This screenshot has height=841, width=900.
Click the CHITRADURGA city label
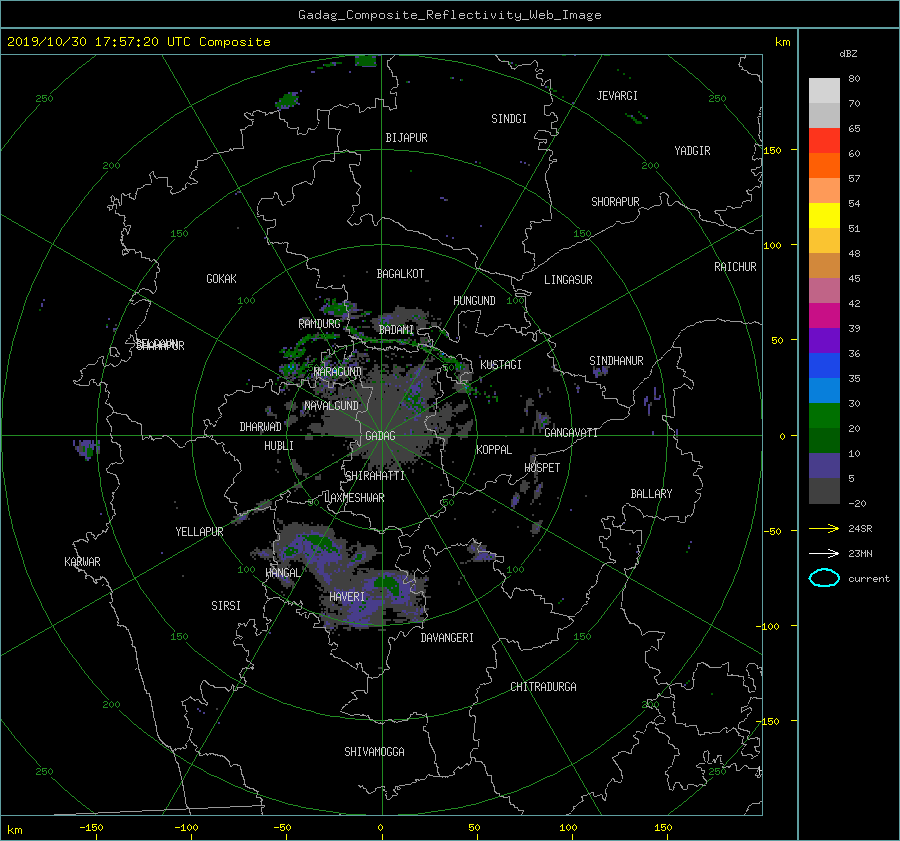click(543, 687)
